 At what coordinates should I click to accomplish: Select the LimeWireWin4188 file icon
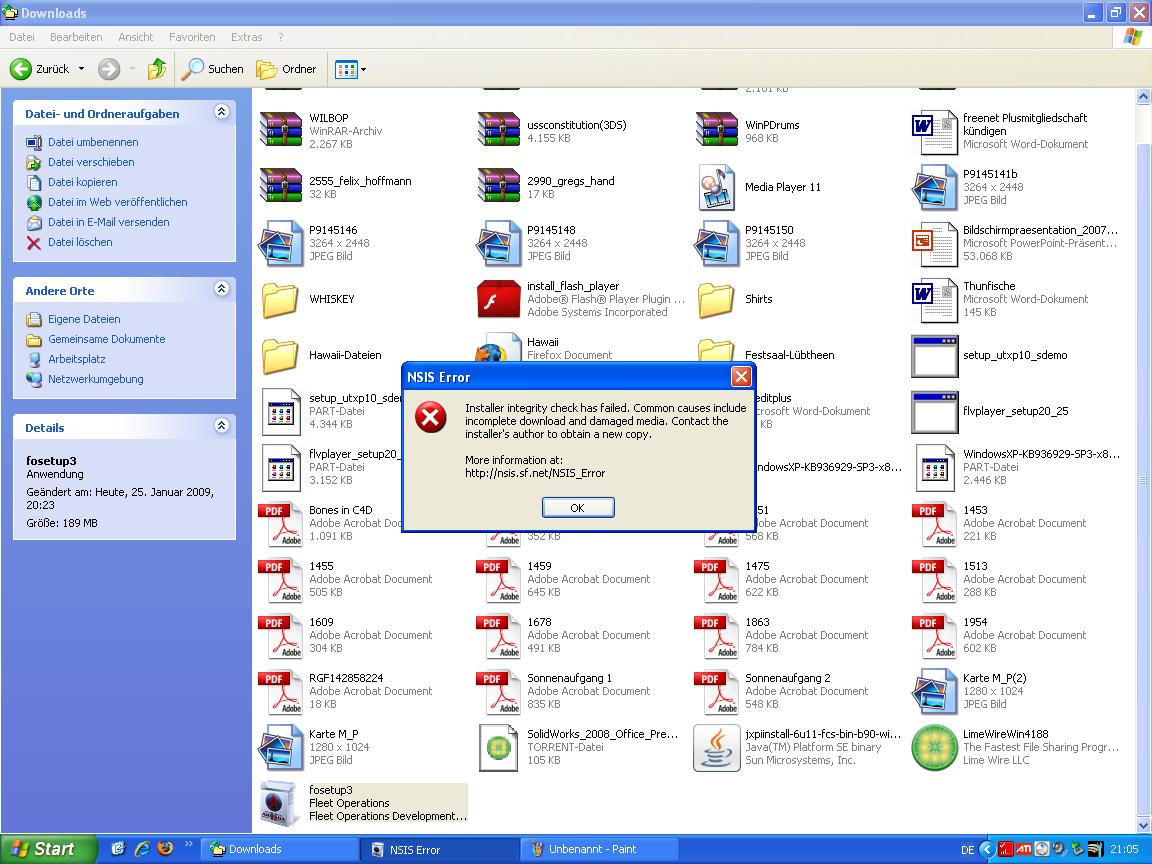[934, 747]
